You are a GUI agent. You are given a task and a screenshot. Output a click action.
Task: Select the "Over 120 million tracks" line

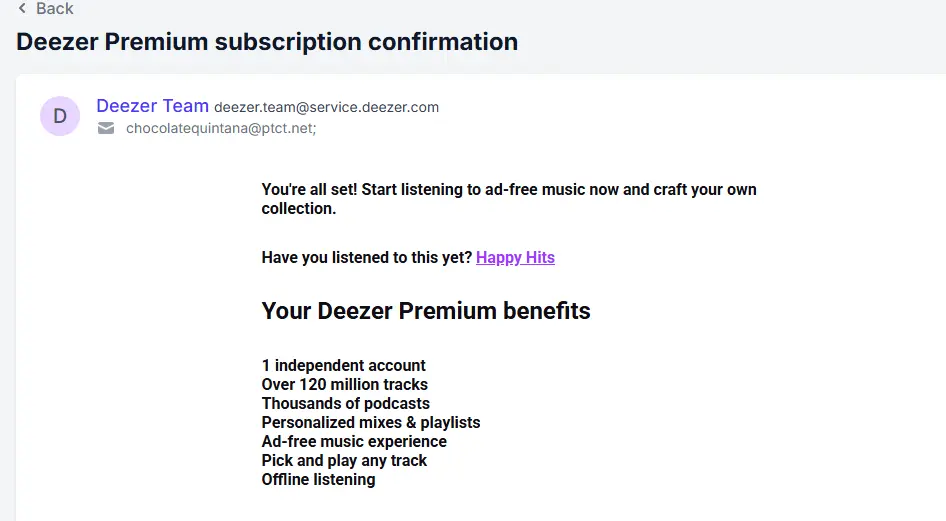pos(344,385)
